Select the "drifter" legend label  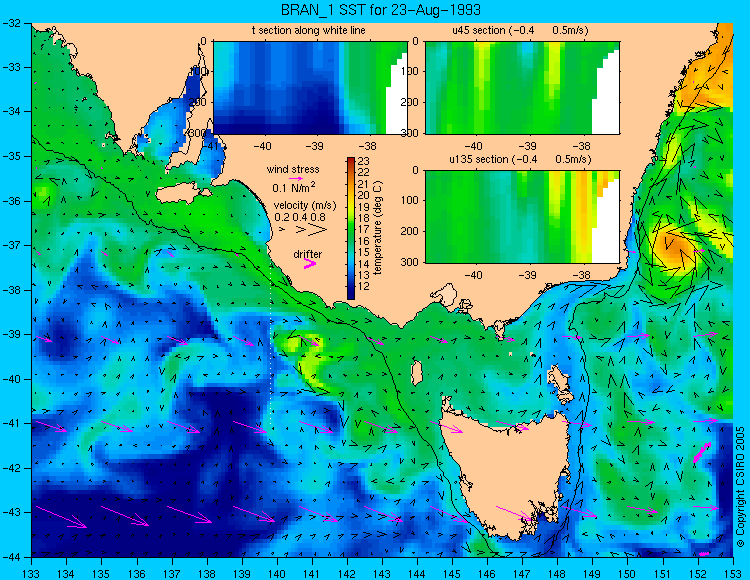[x=308, y=254]
